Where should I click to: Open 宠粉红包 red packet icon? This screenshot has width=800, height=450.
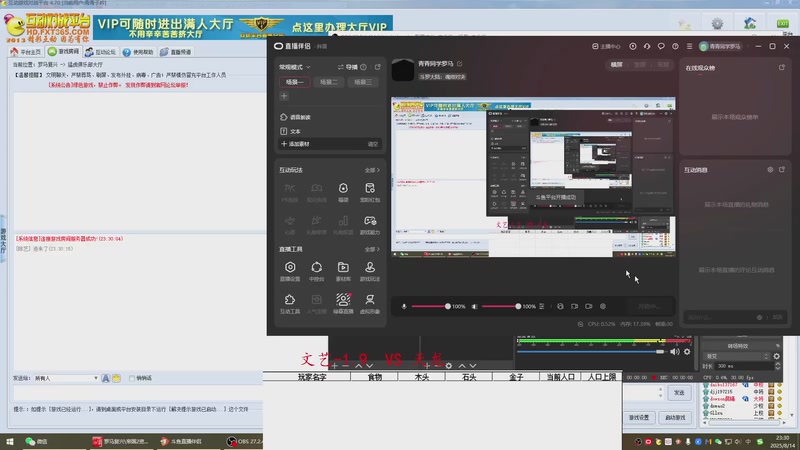coord(370,192)
